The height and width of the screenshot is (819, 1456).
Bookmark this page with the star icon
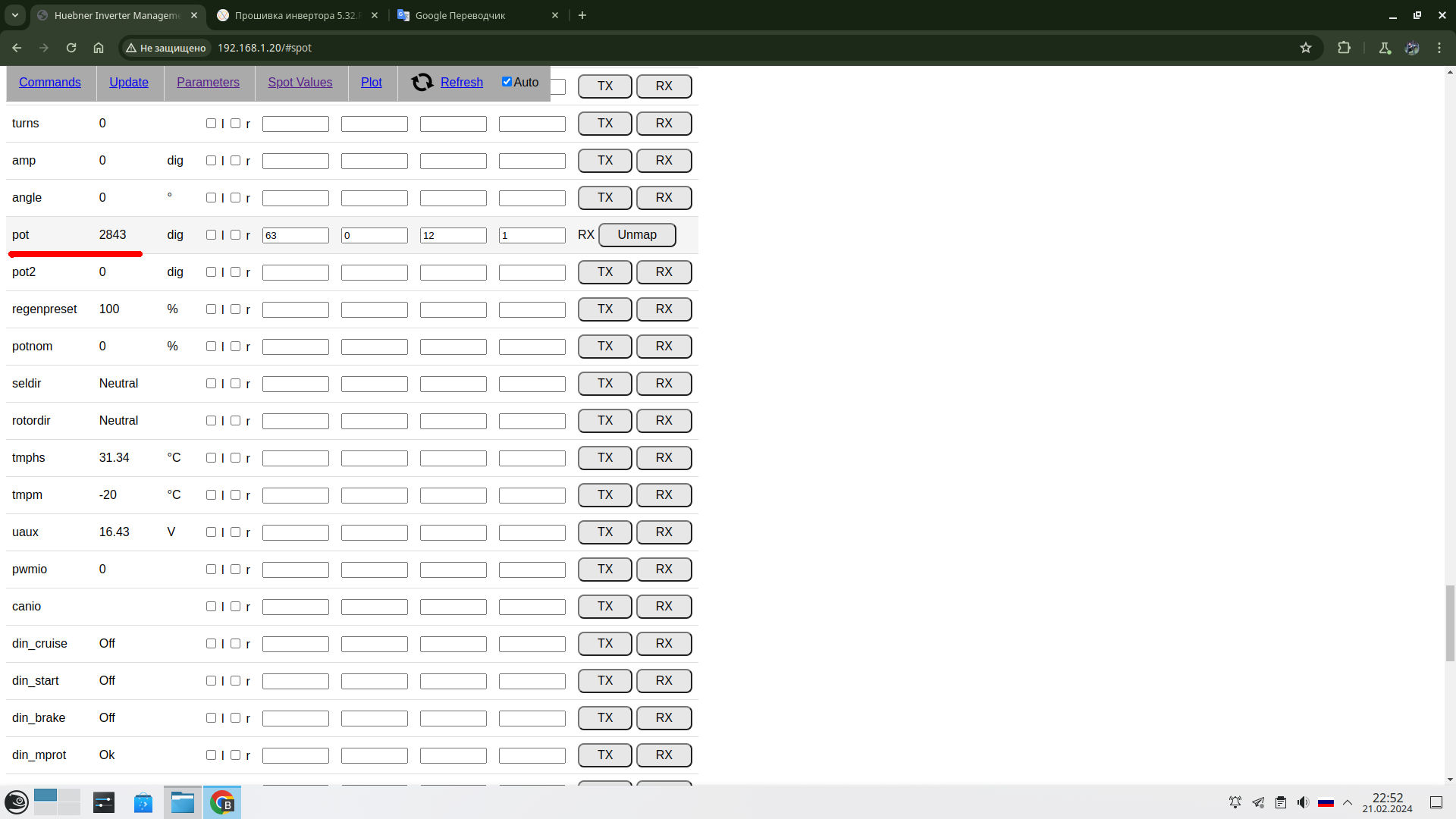[1306, 48]
